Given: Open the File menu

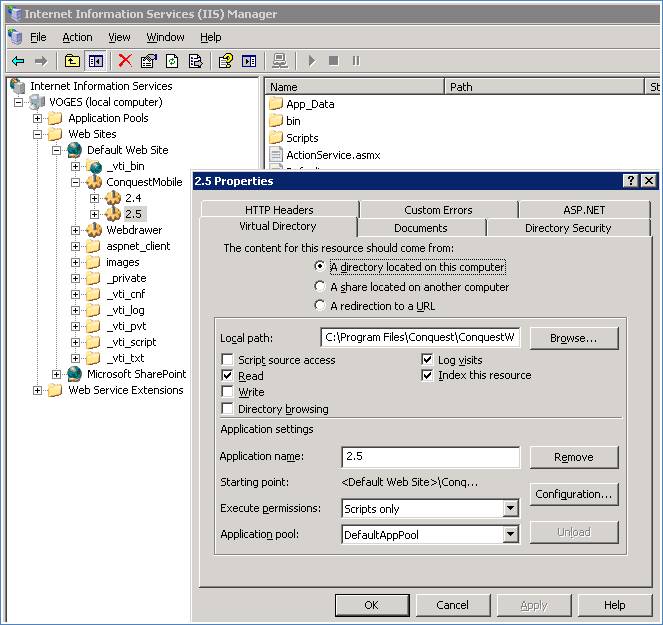Looking at the screenshot, I should (38, 38).
